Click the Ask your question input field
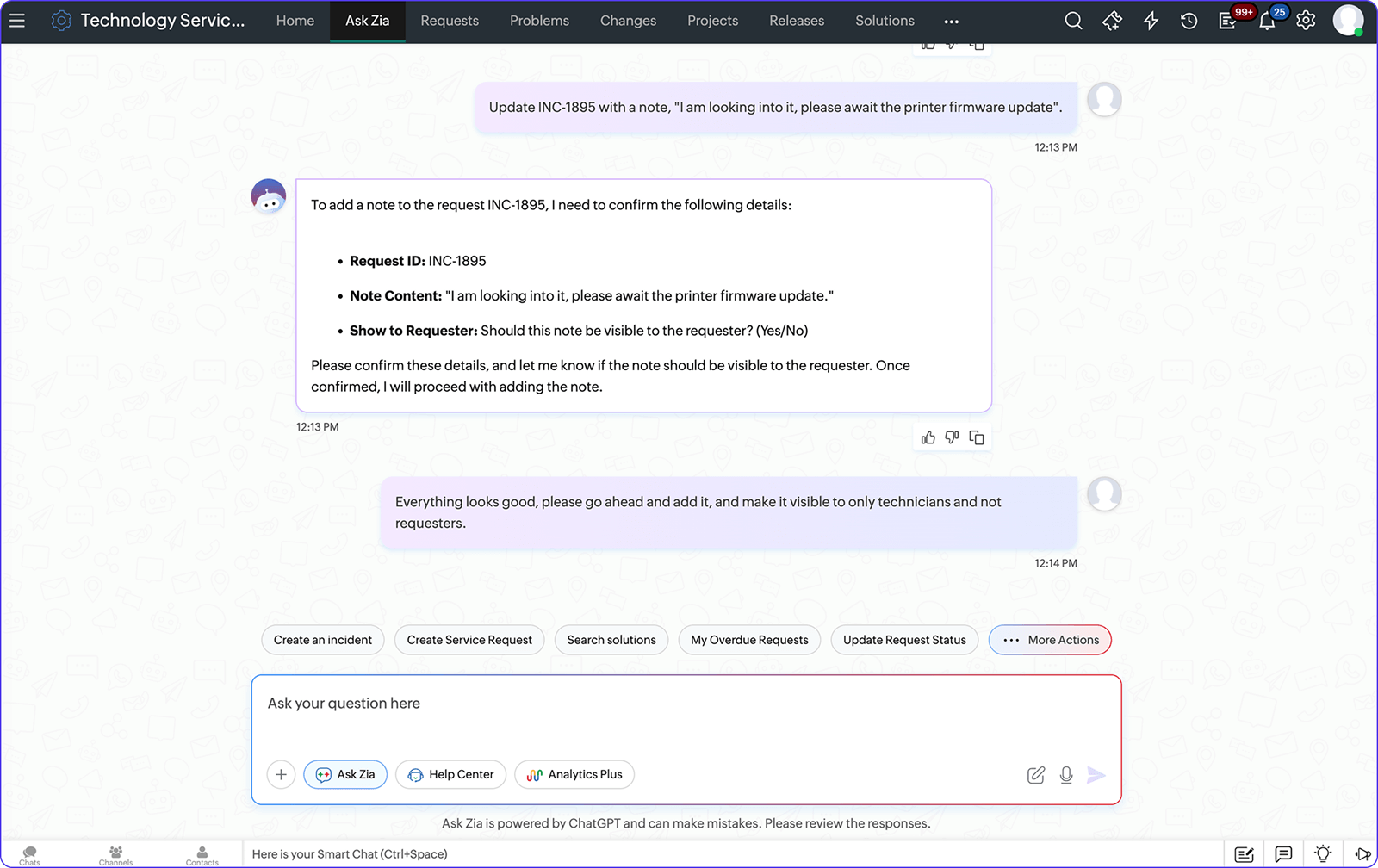The width and height of the screenshot is (1378, 868). [603, 704]
